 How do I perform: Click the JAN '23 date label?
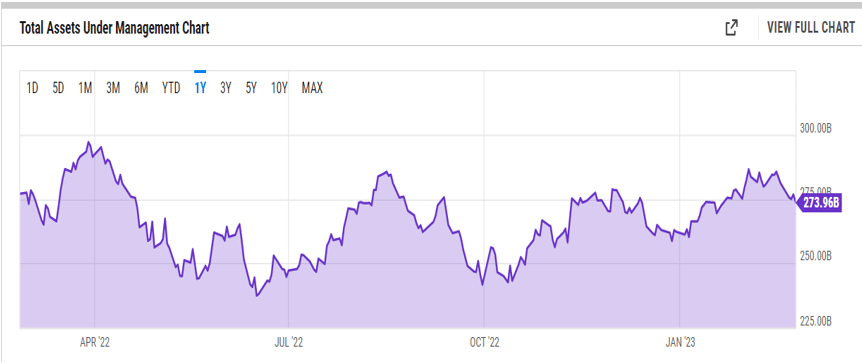click(x=680, y=342)
